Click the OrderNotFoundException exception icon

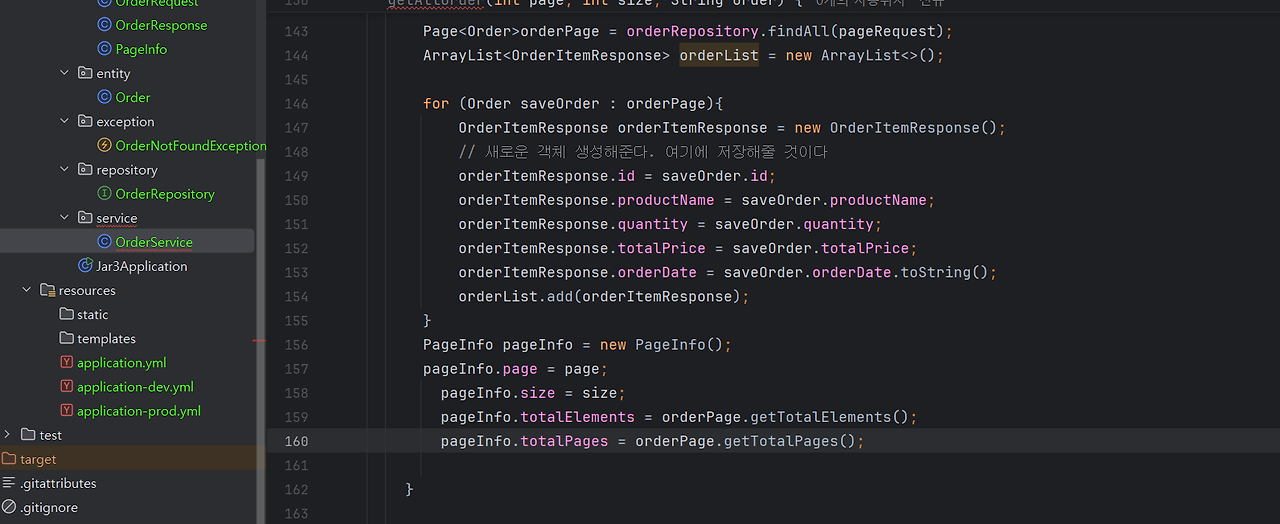(x=105, y=145)
